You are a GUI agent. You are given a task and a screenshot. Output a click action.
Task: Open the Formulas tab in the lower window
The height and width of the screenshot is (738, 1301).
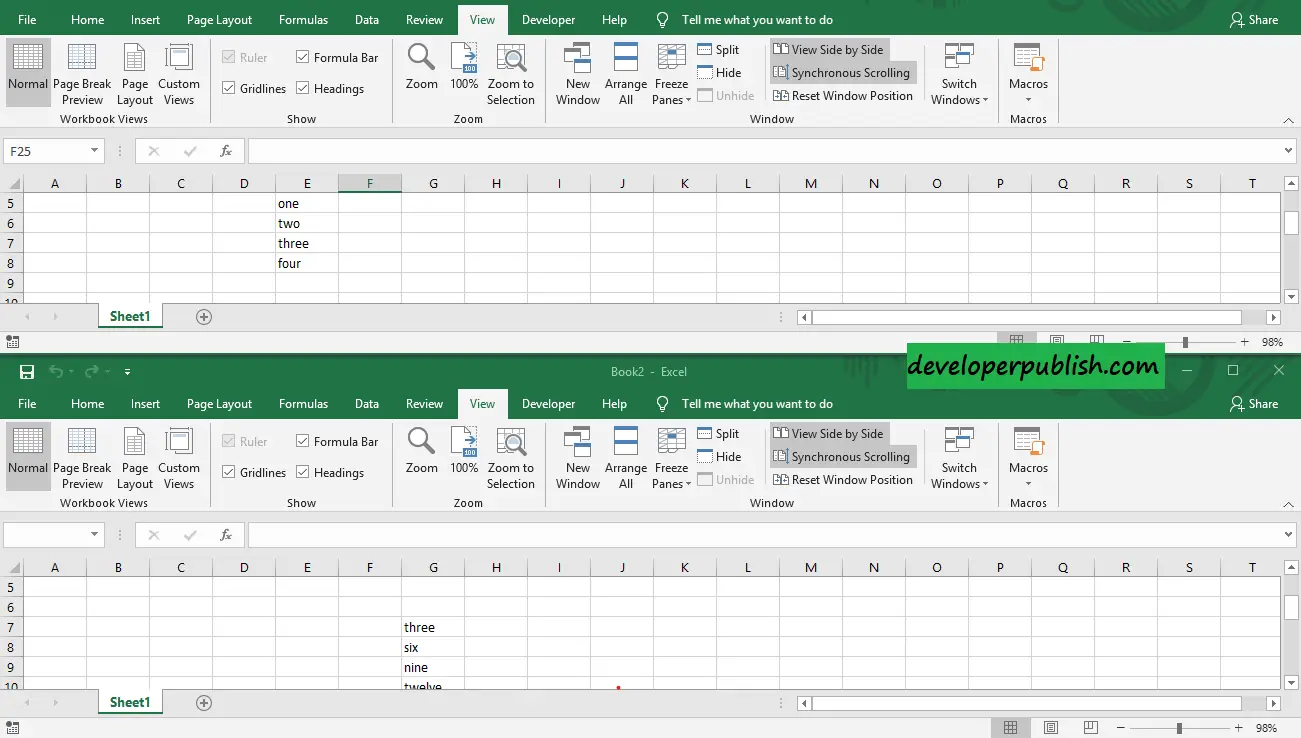click(303, 404)
